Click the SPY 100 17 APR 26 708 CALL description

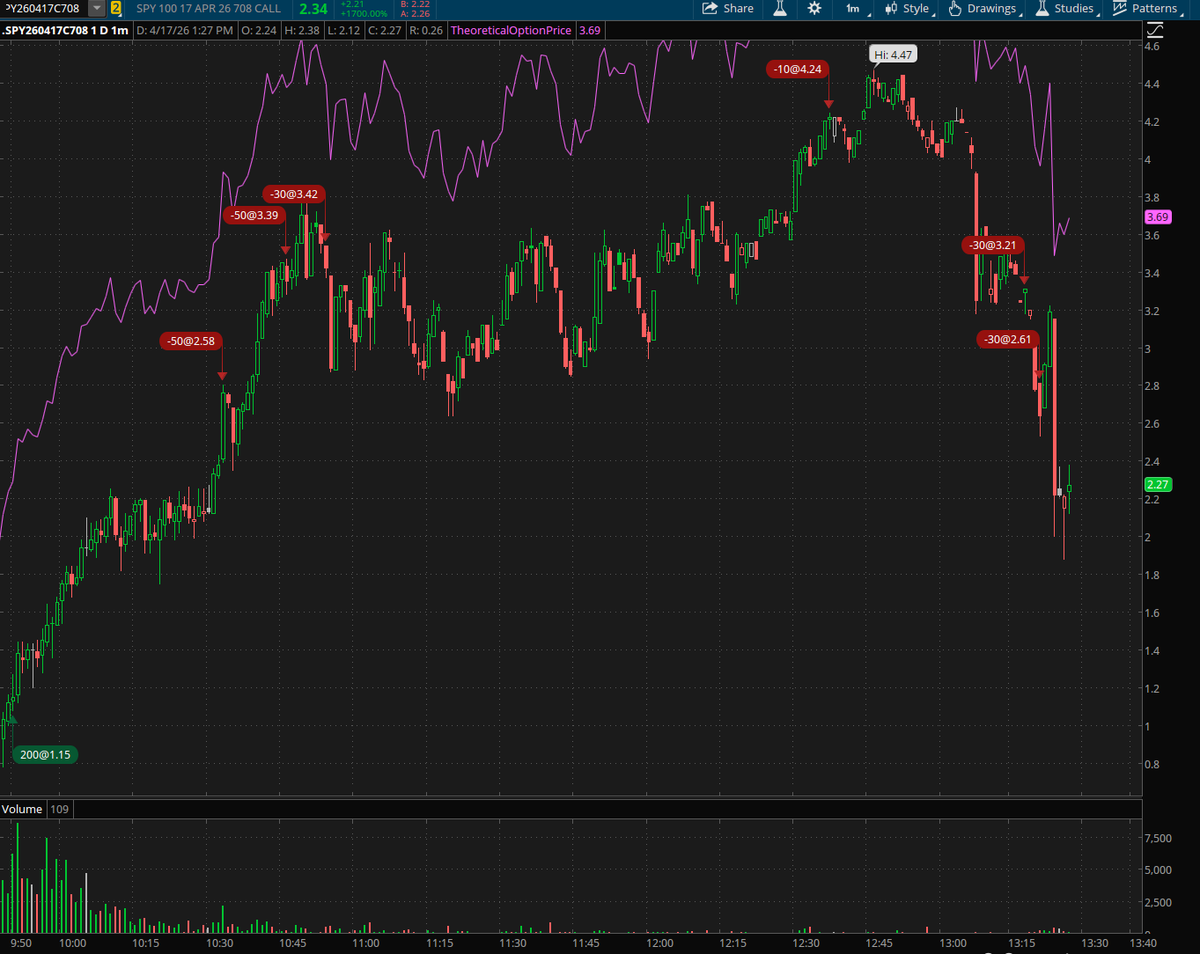pyautogui.click(x=210, y=8)
